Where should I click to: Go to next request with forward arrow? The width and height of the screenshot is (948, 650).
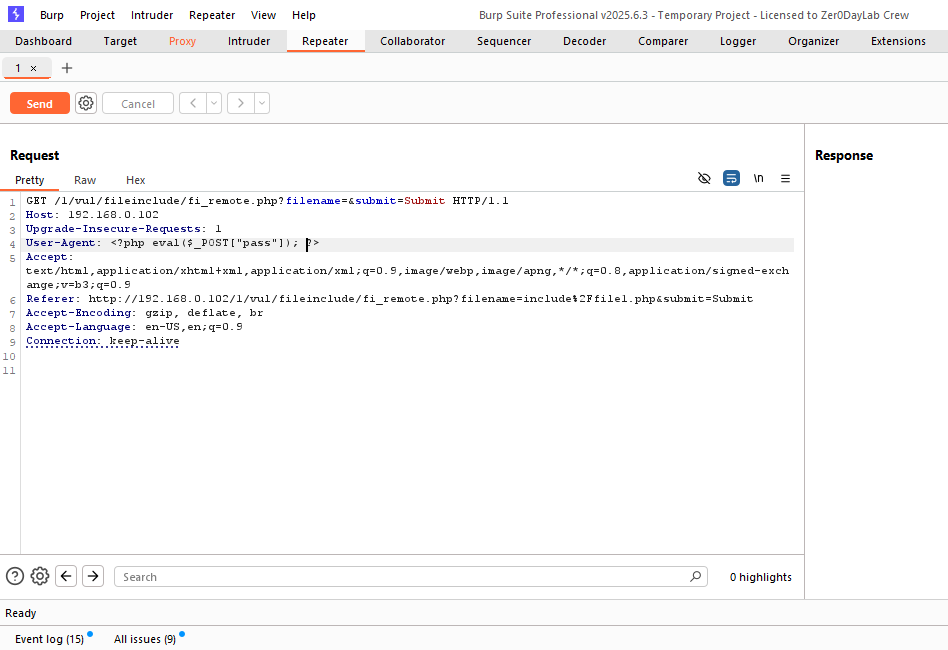pyautogui.click(x=241, y=103)
